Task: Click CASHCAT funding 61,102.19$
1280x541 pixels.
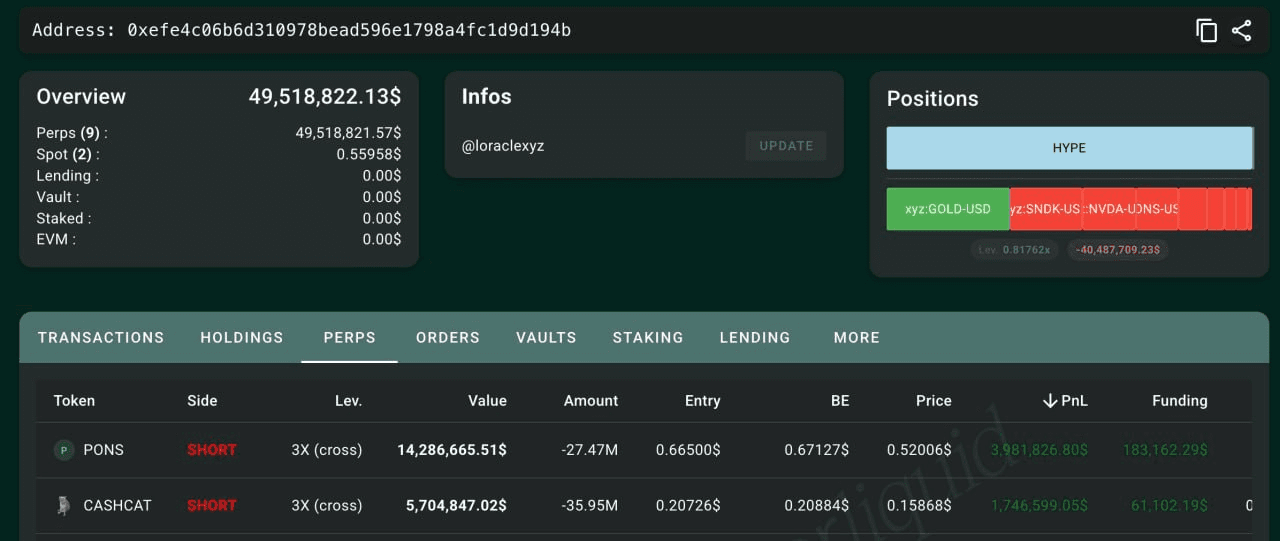Action: click(1169, 505)
